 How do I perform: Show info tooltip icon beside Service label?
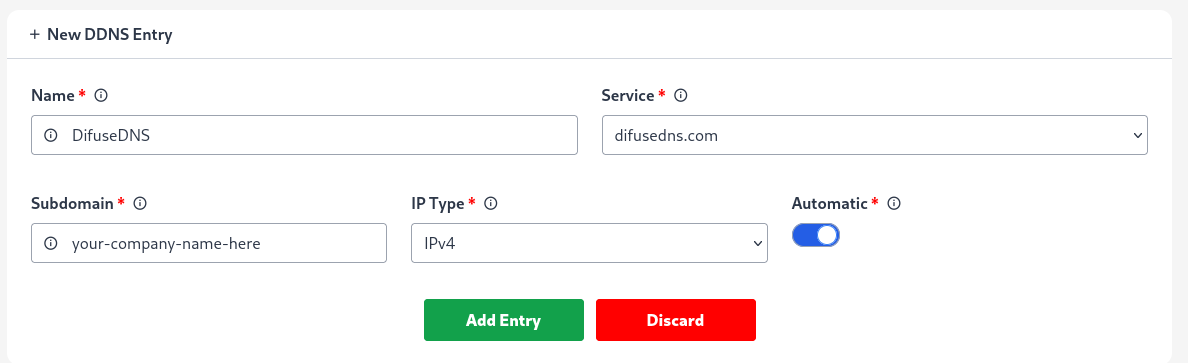[x=680, y=95]
